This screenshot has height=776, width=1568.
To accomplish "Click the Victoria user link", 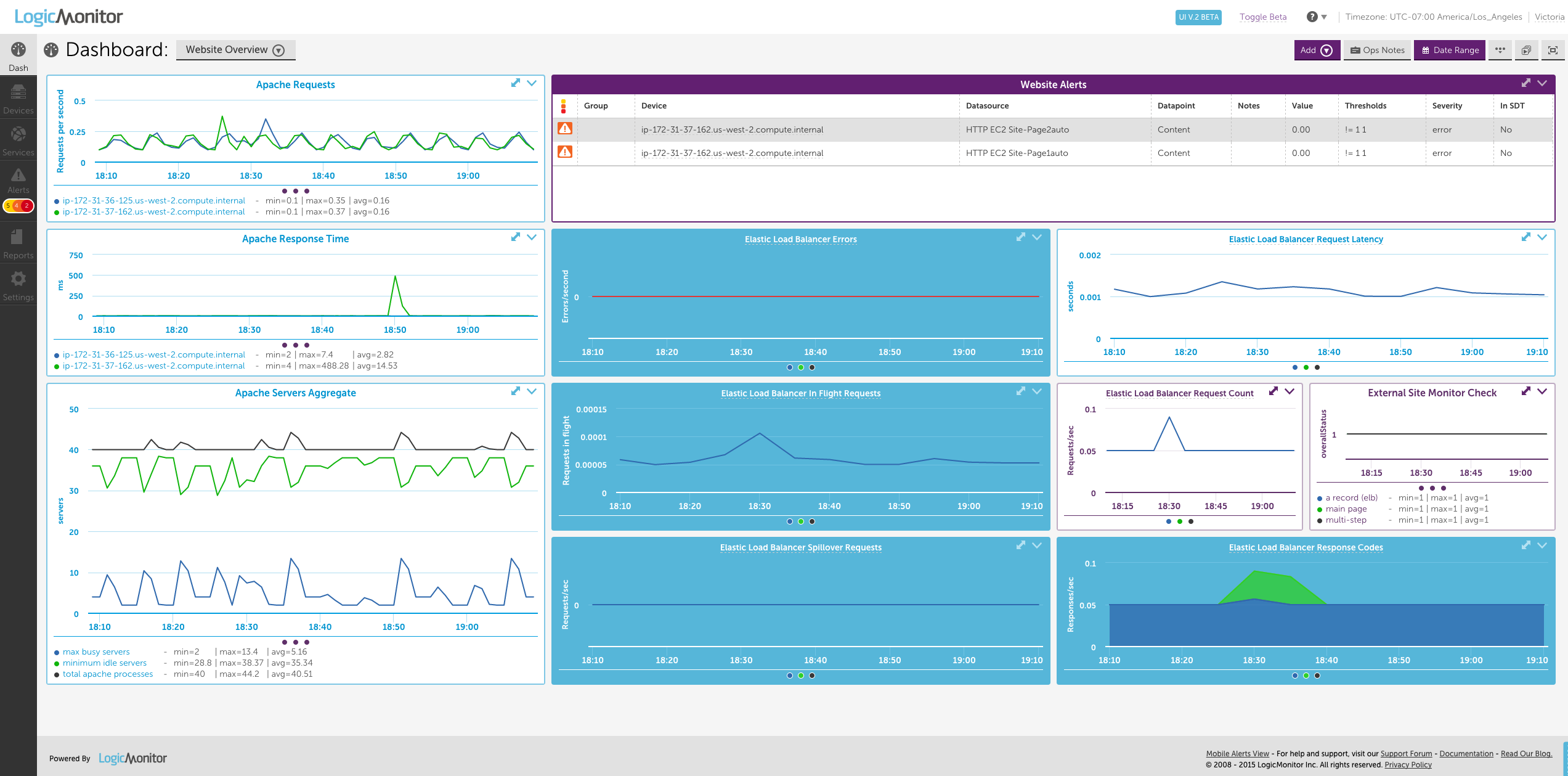I will point(1550,17).
